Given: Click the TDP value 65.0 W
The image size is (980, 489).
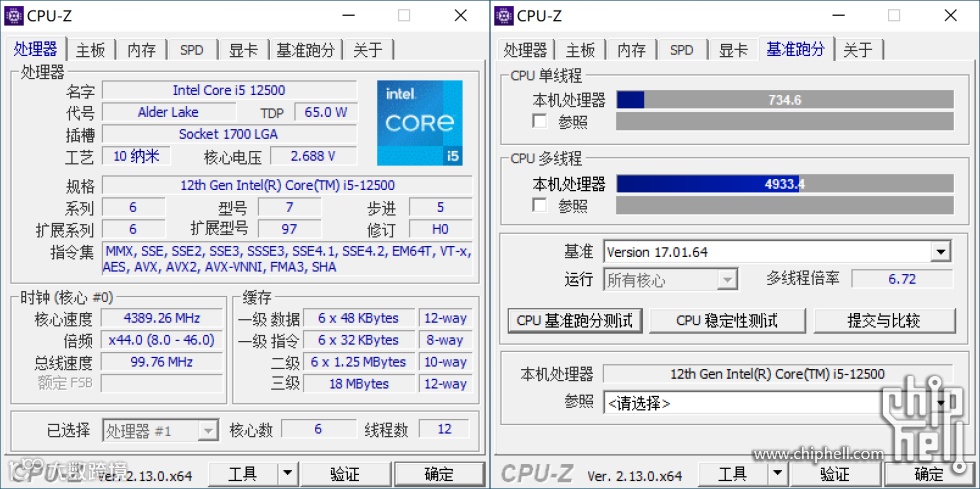Looking at the screenshot, I should click(326, 113).
